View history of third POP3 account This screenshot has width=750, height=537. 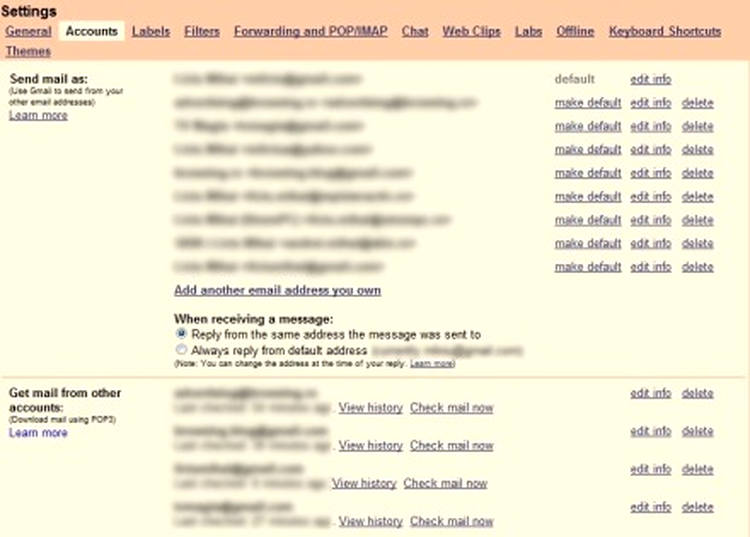364,483
